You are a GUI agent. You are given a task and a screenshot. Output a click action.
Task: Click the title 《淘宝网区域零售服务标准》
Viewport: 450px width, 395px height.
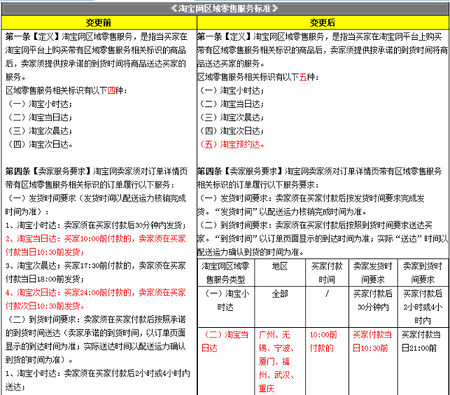coord(224,8)
